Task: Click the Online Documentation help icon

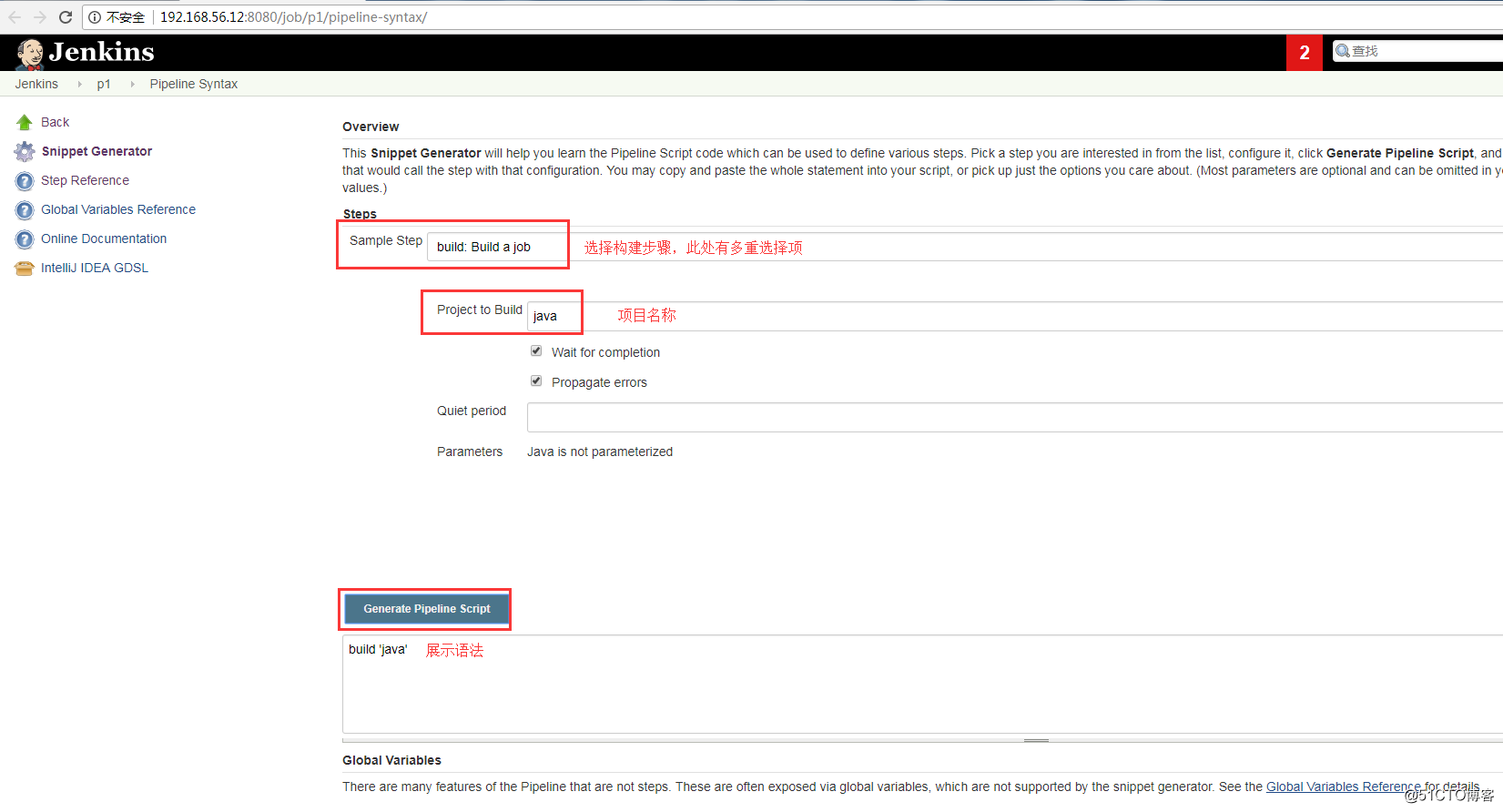Action: point(25,239)
